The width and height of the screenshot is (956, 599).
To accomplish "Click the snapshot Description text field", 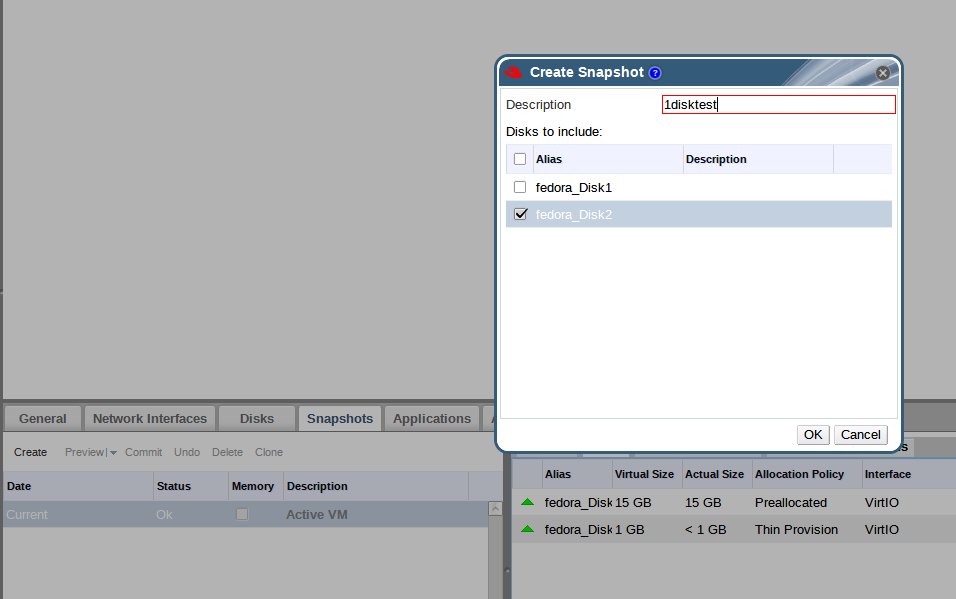I will (x=778, y=105).
